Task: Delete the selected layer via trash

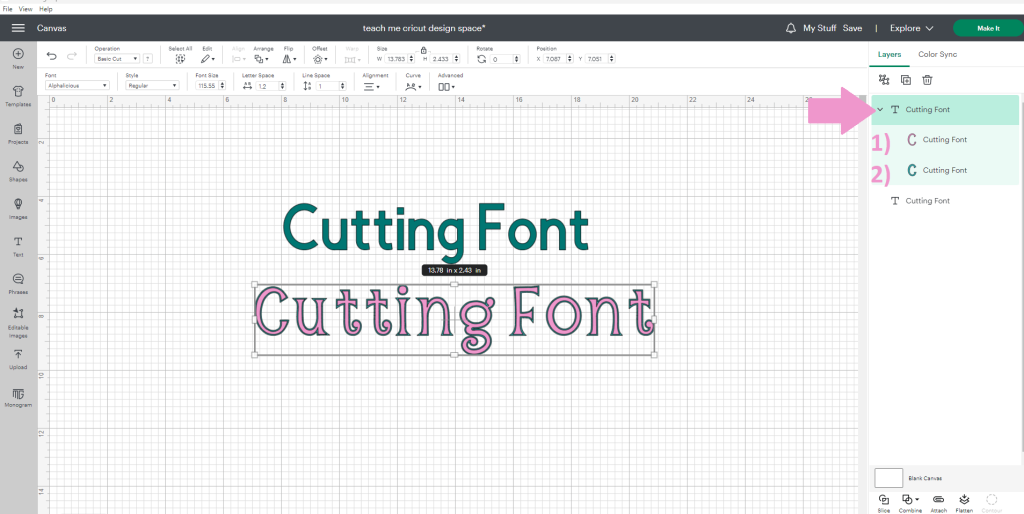Action: point(927,80)
